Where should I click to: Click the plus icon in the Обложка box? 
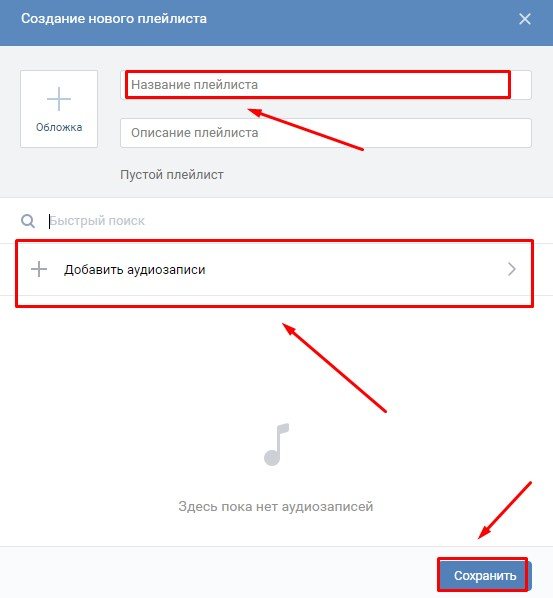pos(59,99)
